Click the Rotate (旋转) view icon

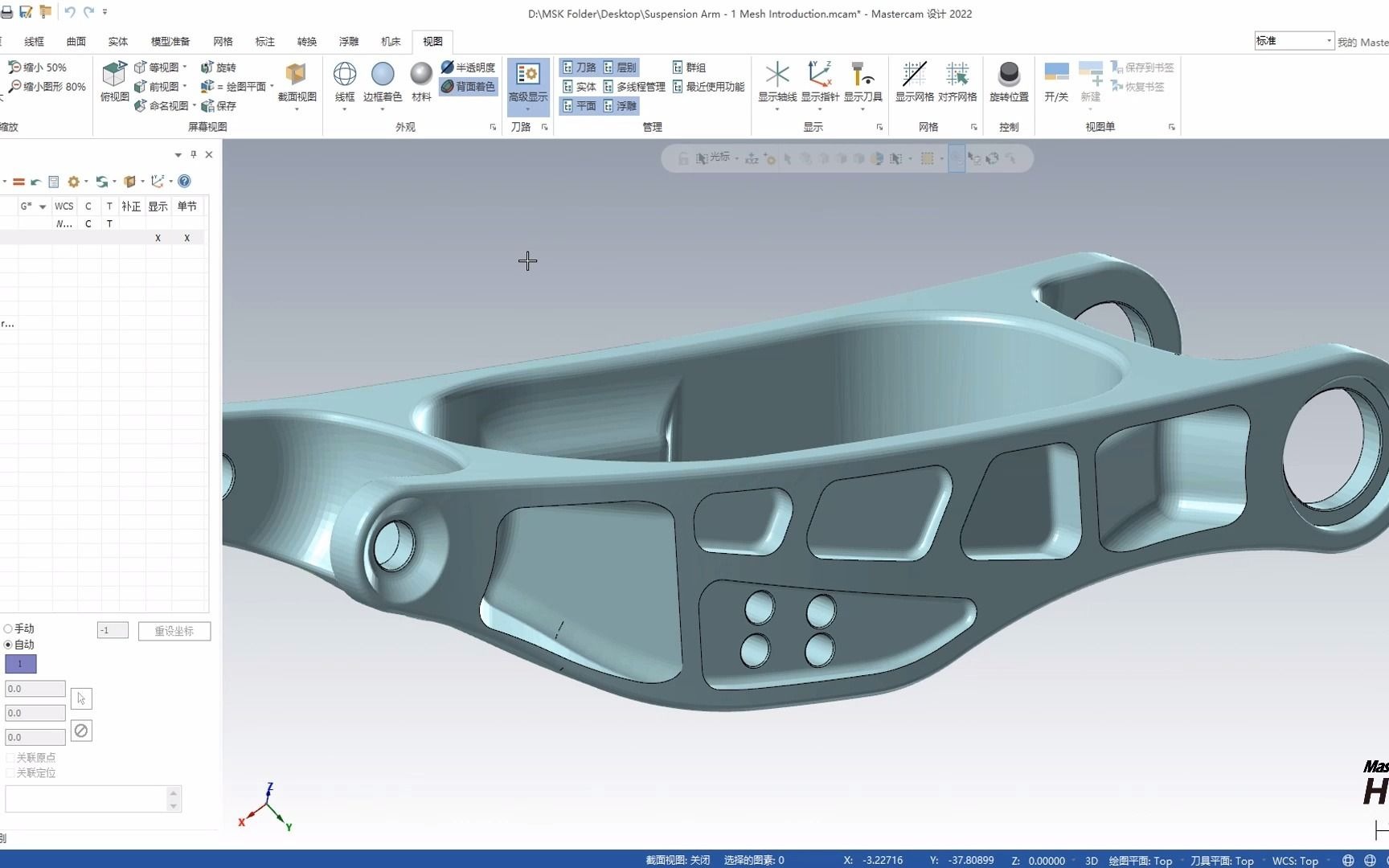tap(207, 68)
